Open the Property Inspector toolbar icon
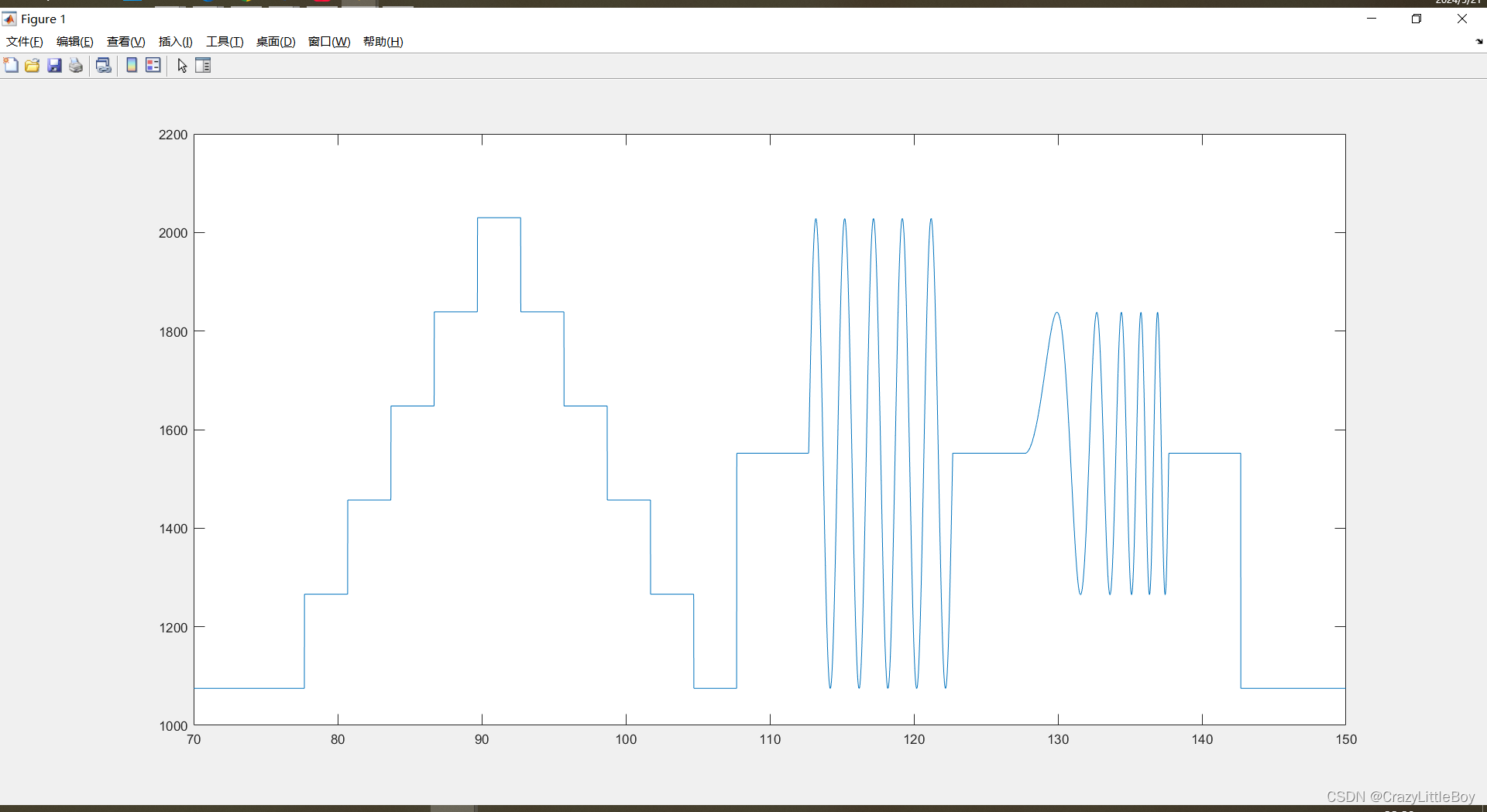Screen dimensions: 1487x812 click(203, 65)
